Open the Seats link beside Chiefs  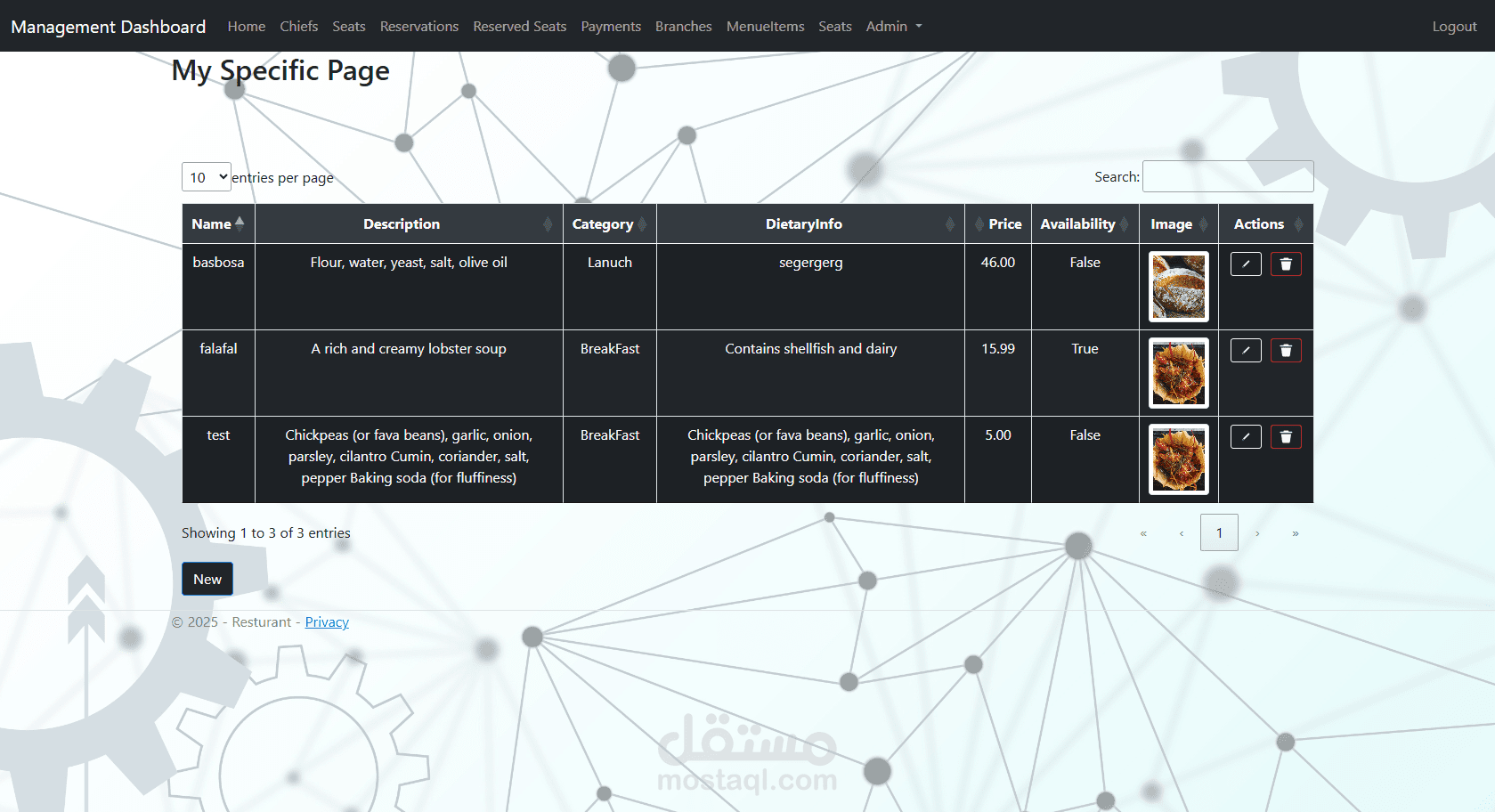[349, 27]
